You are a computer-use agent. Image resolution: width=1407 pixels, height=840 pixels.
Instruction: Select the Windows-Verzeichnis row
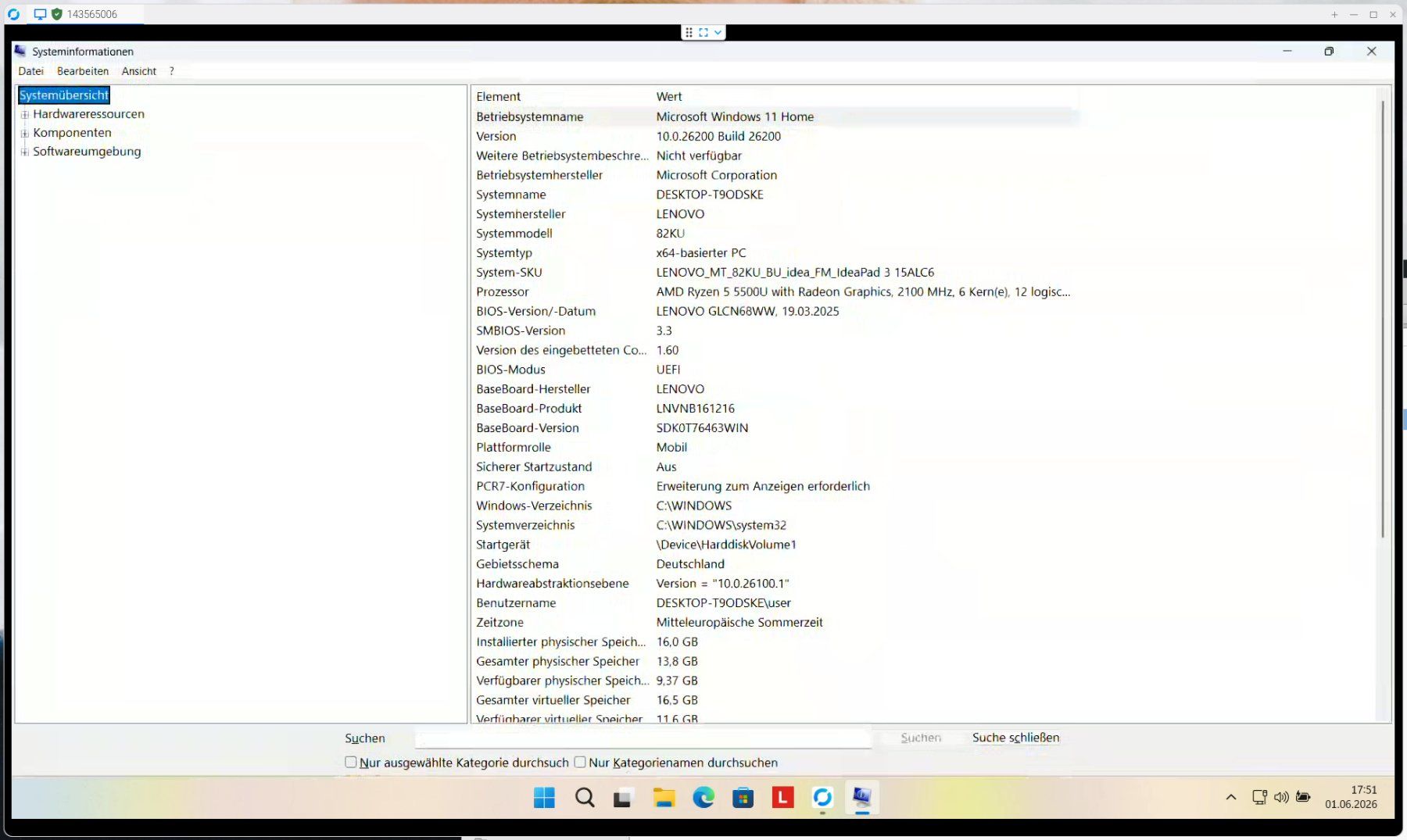pyautogui.click(x=775, y=506)
